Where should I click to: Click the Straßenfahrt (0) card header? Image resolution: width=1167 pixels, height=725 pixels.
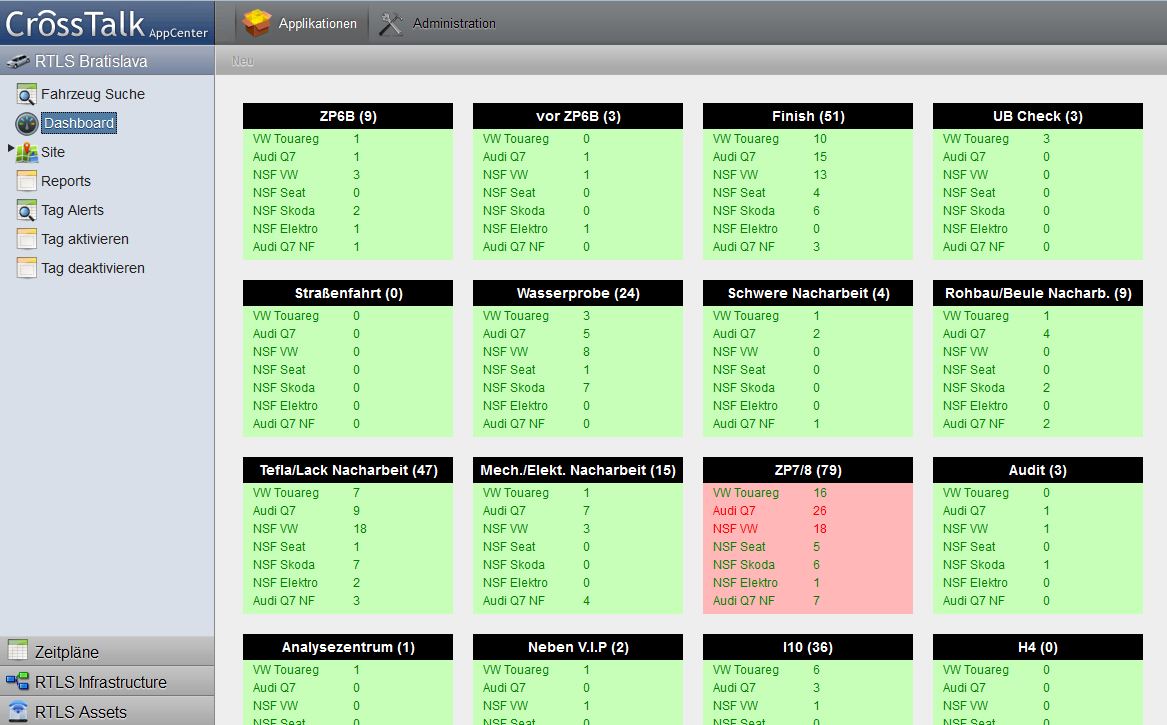tap(348, 293)
